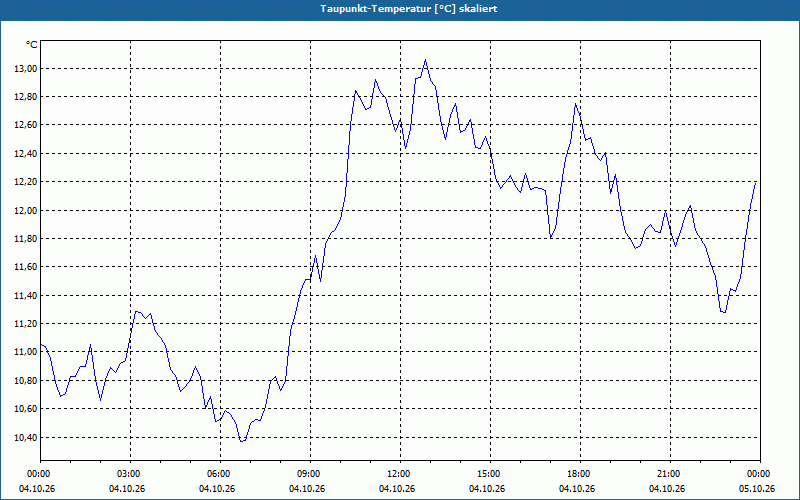Click the 11,60 y-axis label
The height and width of the screenshot is (500, 800).
[x=26, y=267]
